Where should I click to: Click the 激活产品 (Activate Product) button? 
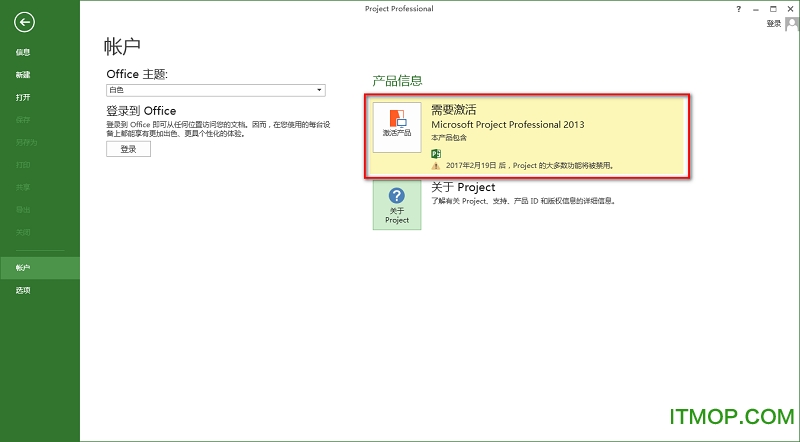397,127
